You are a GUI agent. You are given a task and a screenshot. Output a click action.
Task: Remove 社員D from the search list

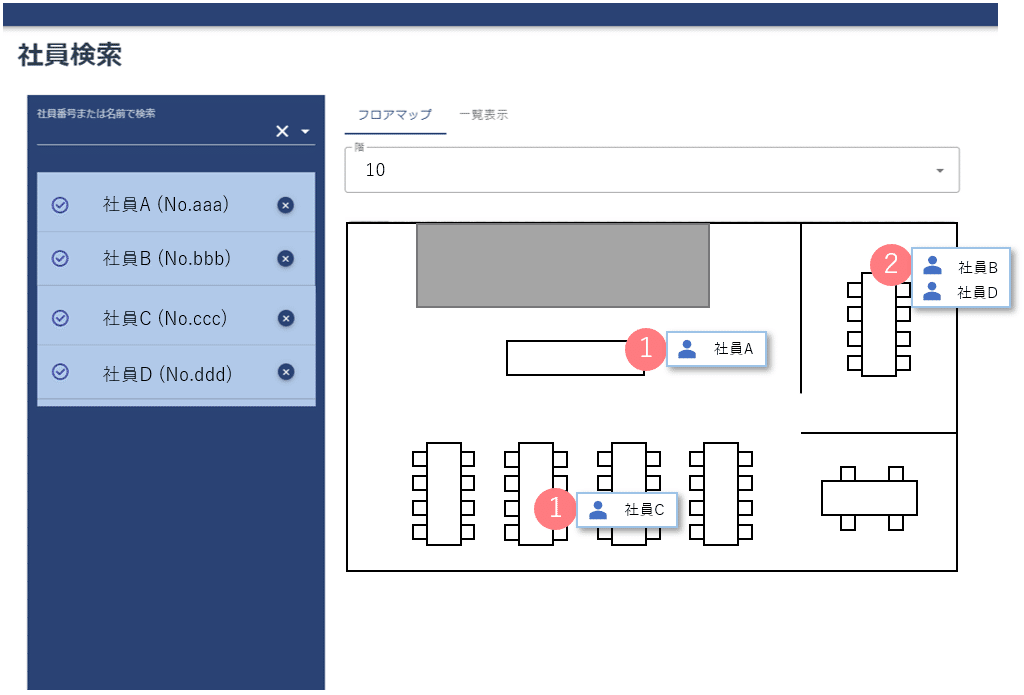[285, 373]
